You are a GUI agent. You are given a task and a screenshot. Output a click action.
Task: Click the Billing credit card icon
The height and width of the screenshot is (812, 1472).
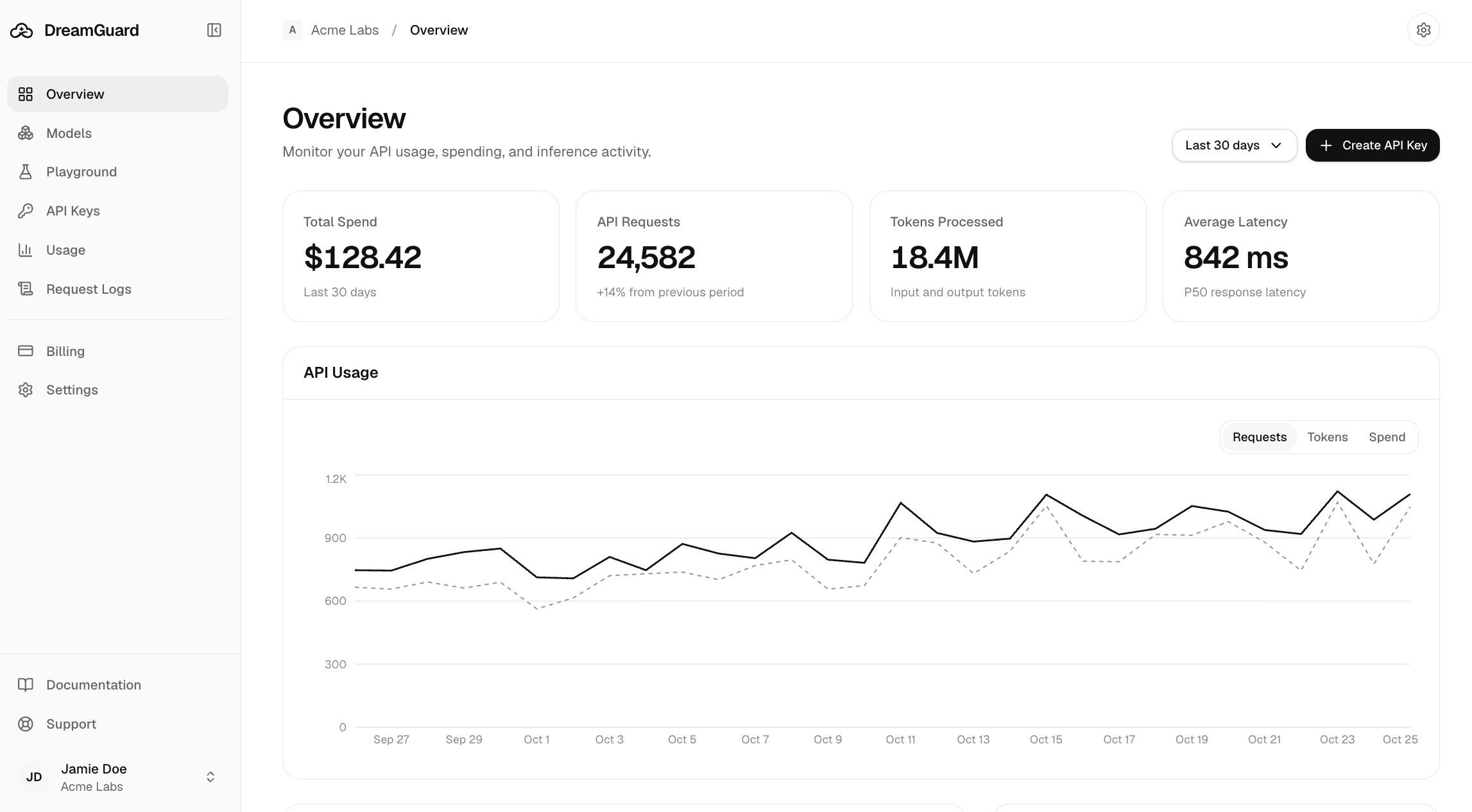26,351
